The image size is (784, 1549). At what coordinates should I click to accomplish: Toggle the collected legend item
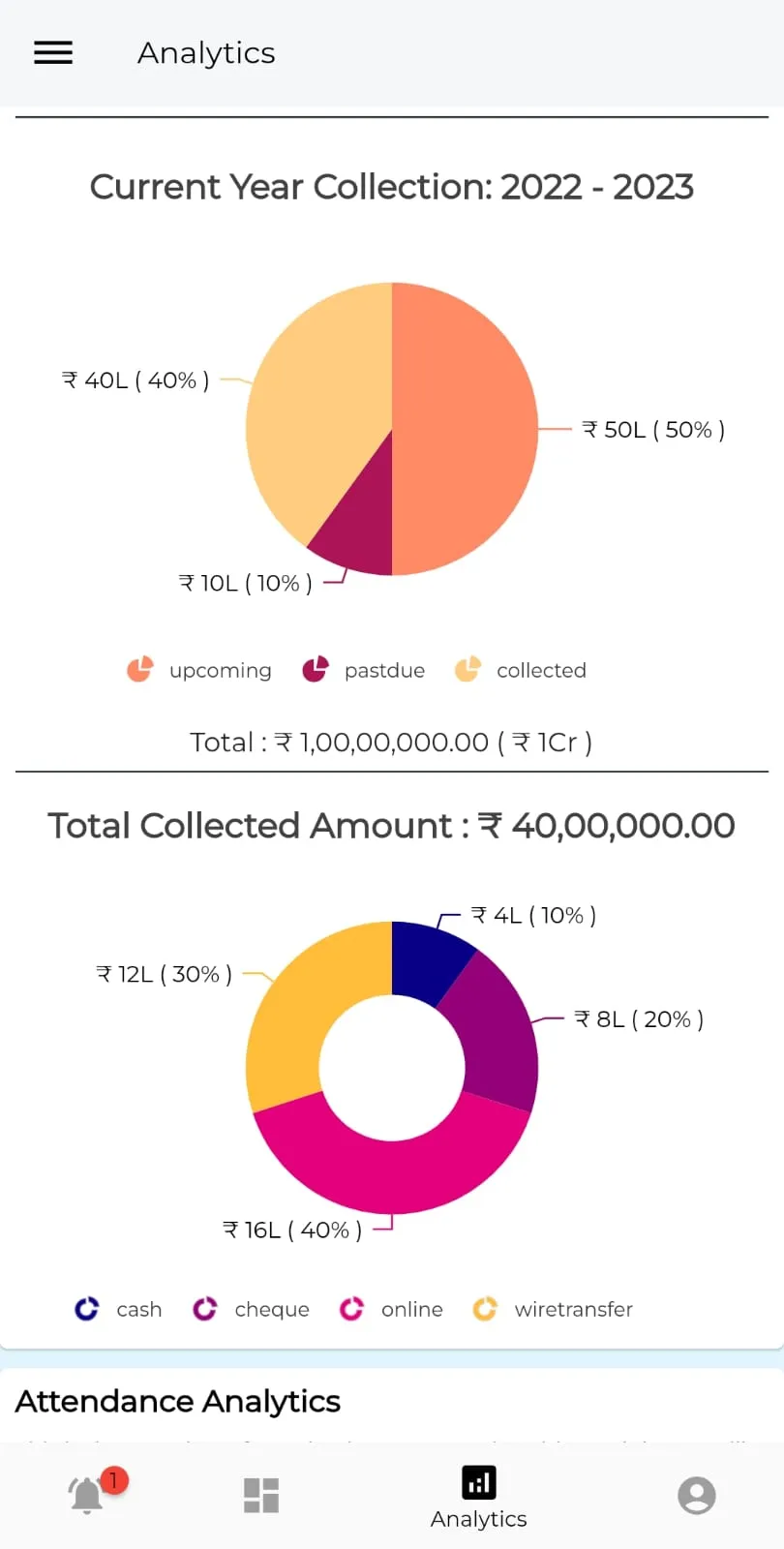tap(521, 670)
